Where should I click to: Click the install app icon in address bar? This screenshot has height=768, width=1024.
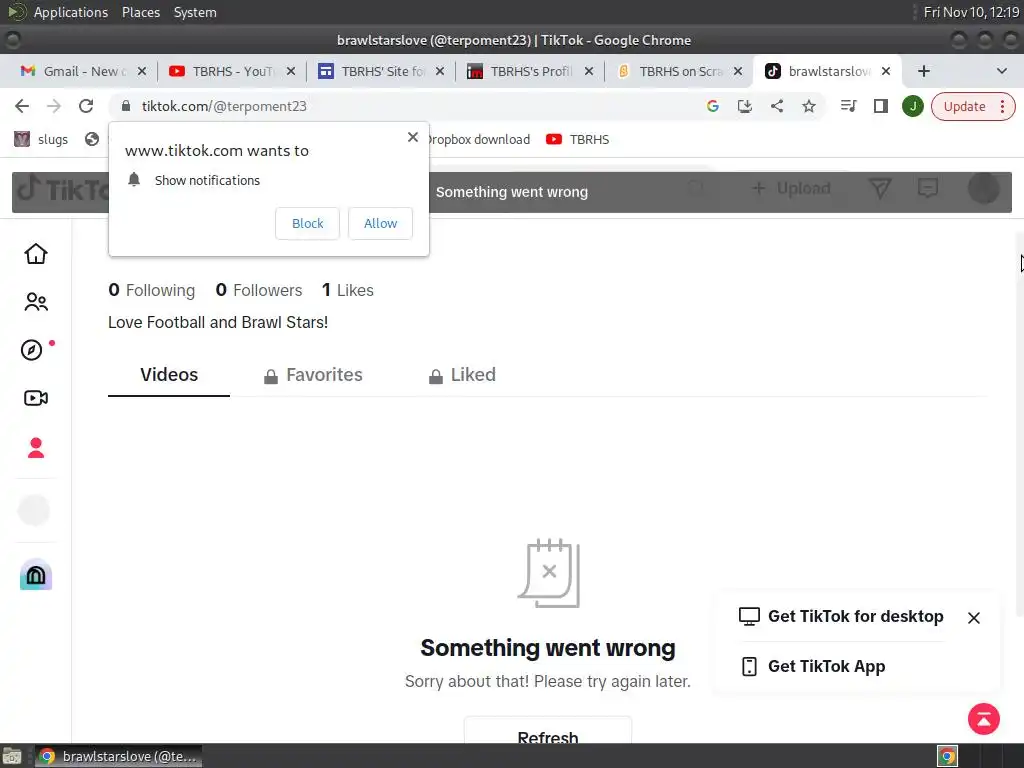744,106
